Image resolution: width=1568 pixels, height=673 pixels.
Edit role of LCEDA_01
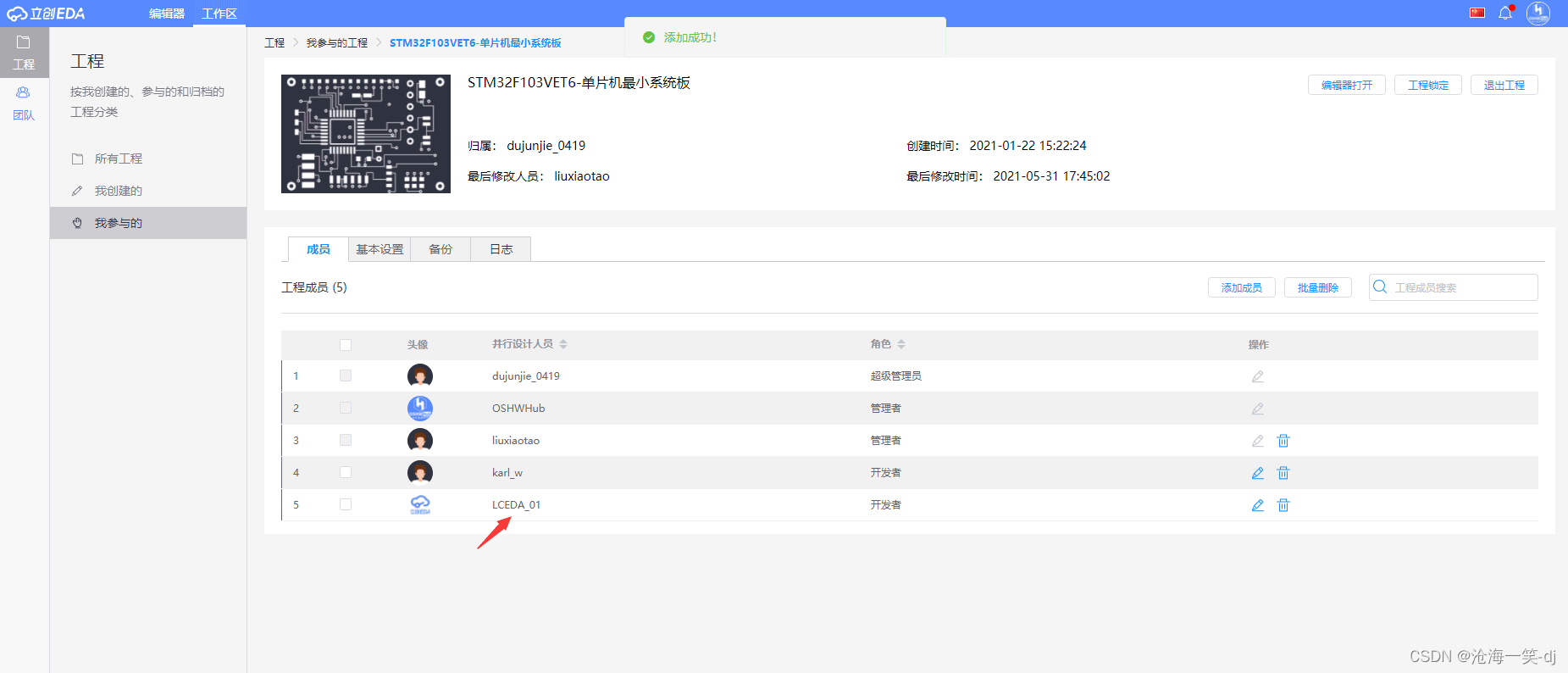pyautogui.click(x=1258, y=505)
